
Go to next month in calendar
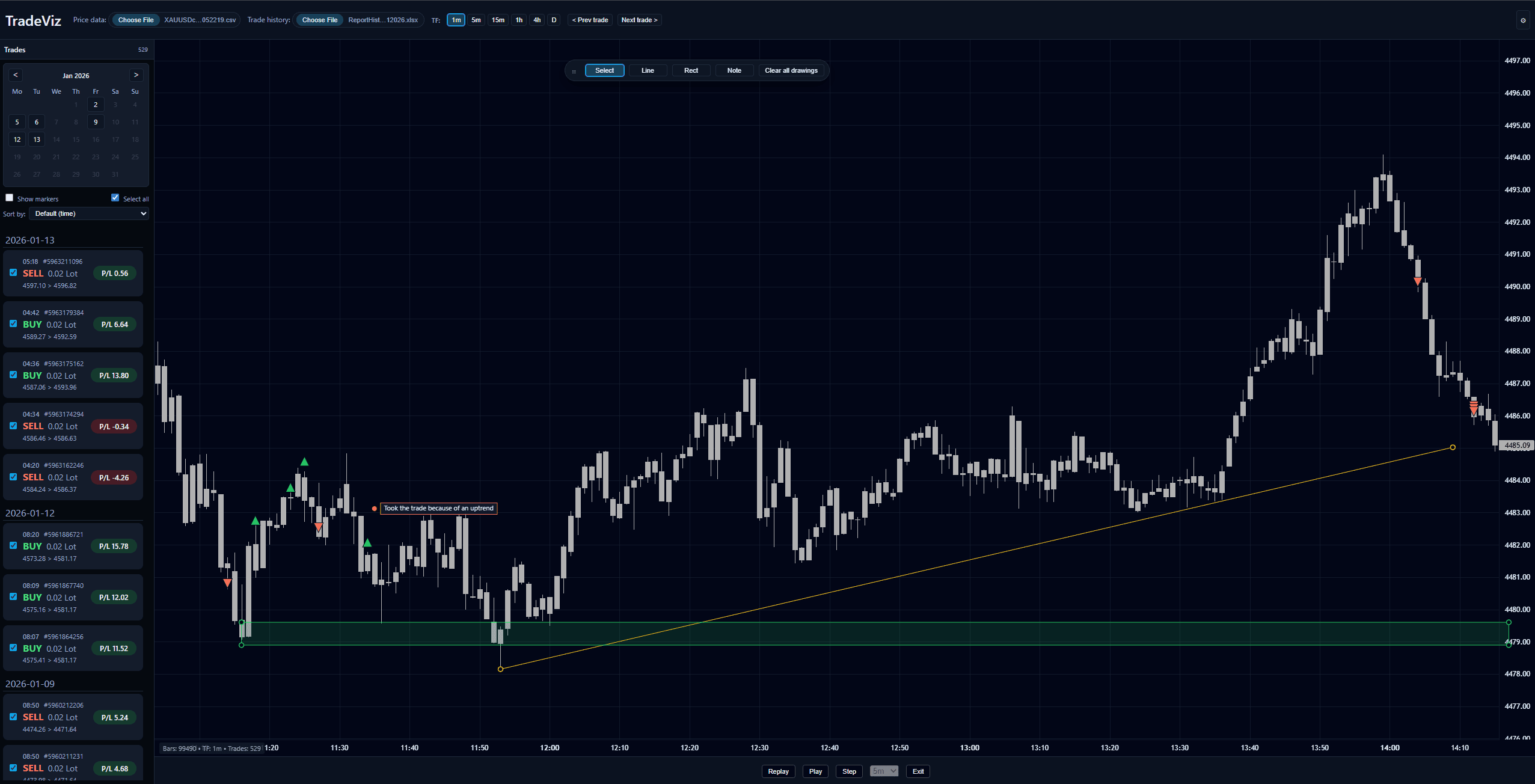coord(136,75)
